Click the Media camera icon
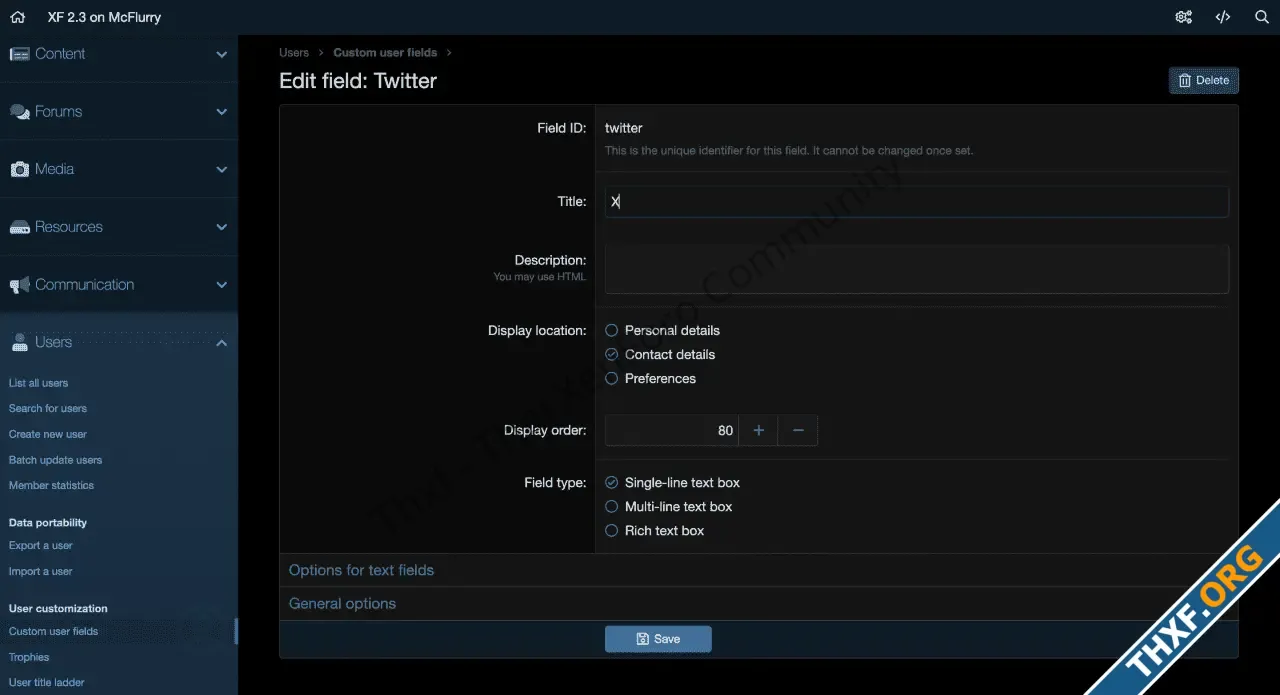The height and width of the screenshot is (695, 1280). 19,170
